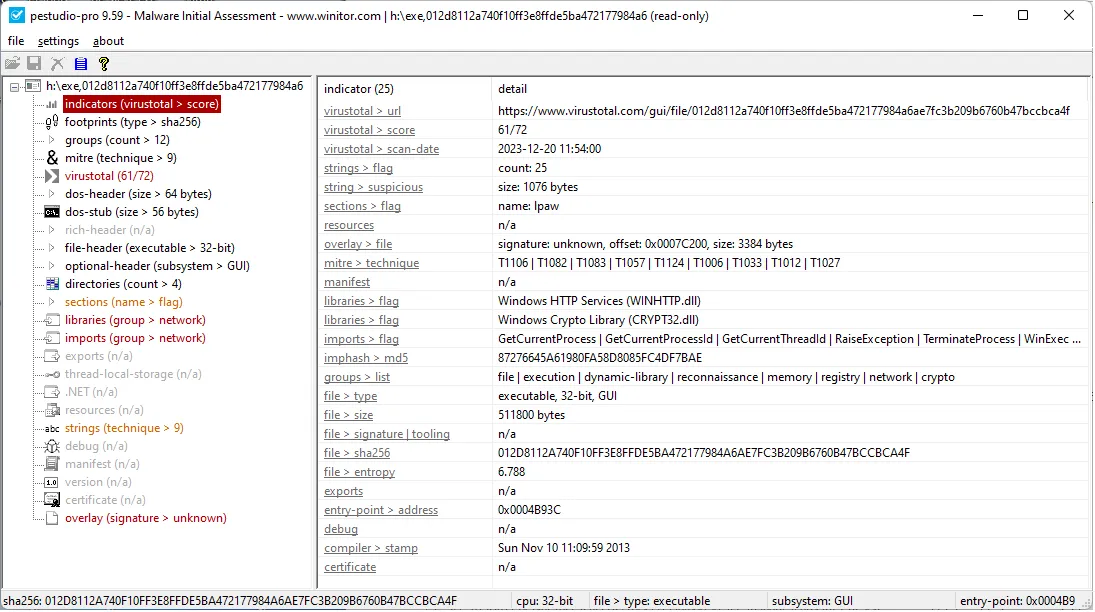This screenshot has width=1095, height=612.
Task: Select strings (technique > 9) tree item
Action: click(124, 428)
